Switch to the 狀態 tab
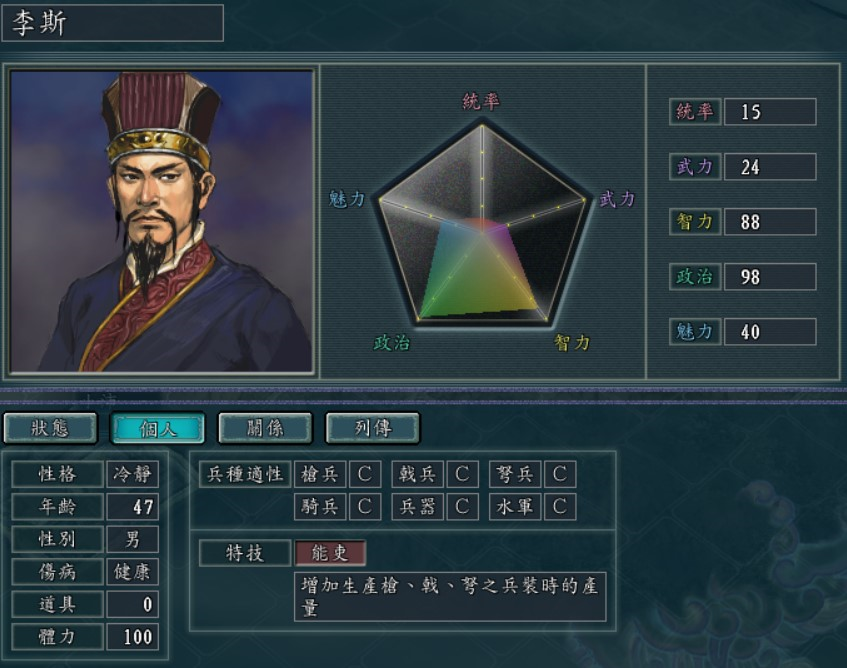The width and height of the screenshot is (847, 668). click(50, 428)
